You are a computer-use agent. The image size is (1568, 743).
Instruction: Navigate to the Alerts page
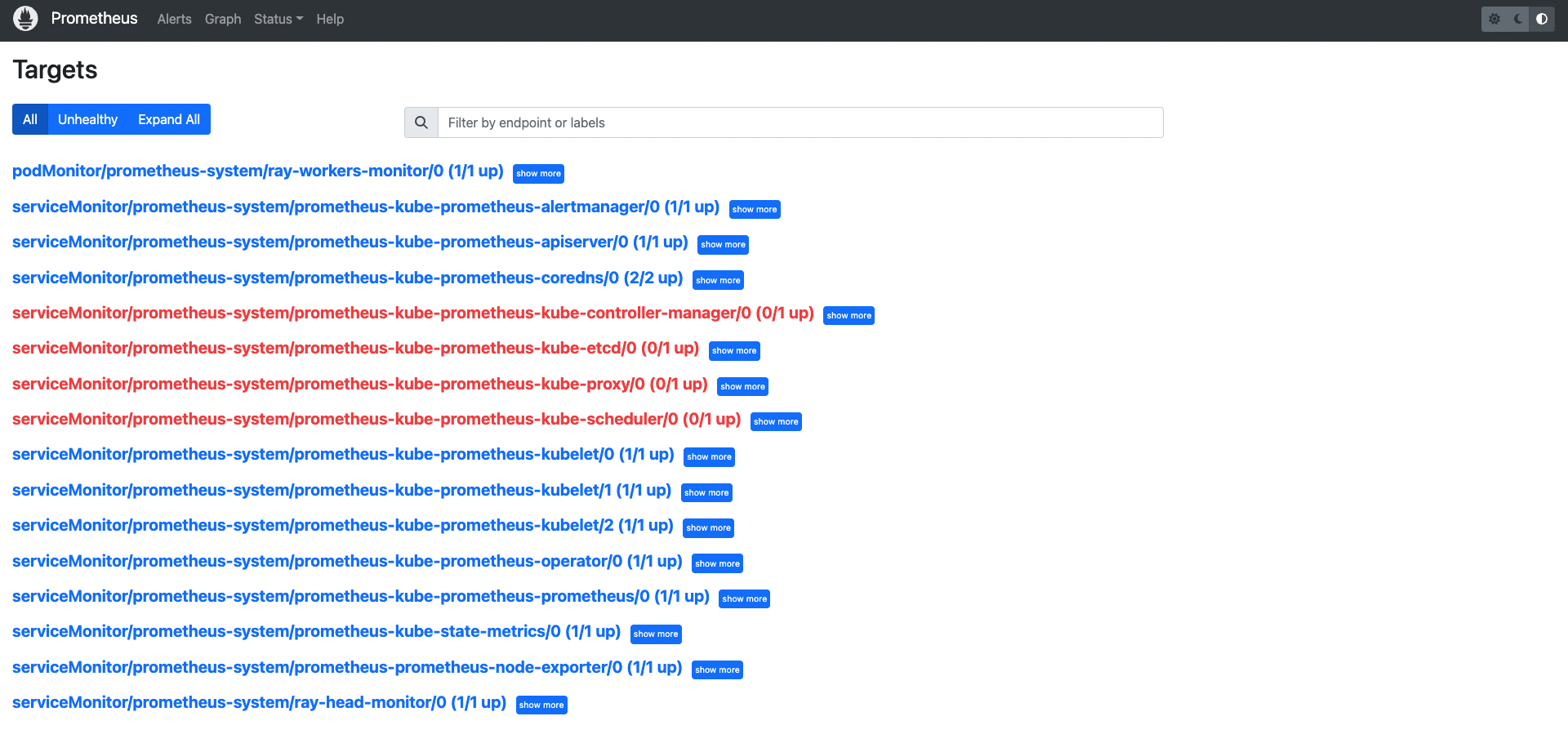click(x=174, y=19)
